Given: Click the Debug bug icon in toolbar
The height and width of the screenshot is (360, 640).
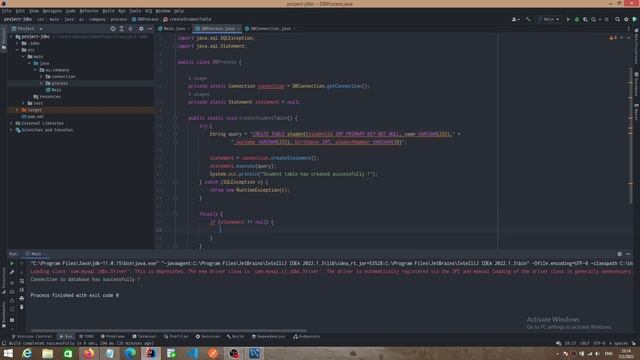Looking at the screenshot, I should point(577,19).
